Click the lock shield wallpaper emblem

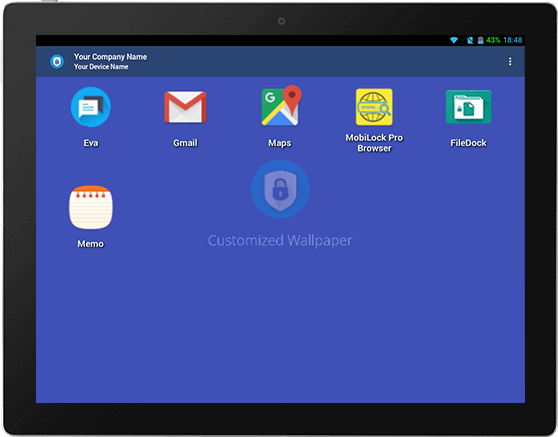280,189
